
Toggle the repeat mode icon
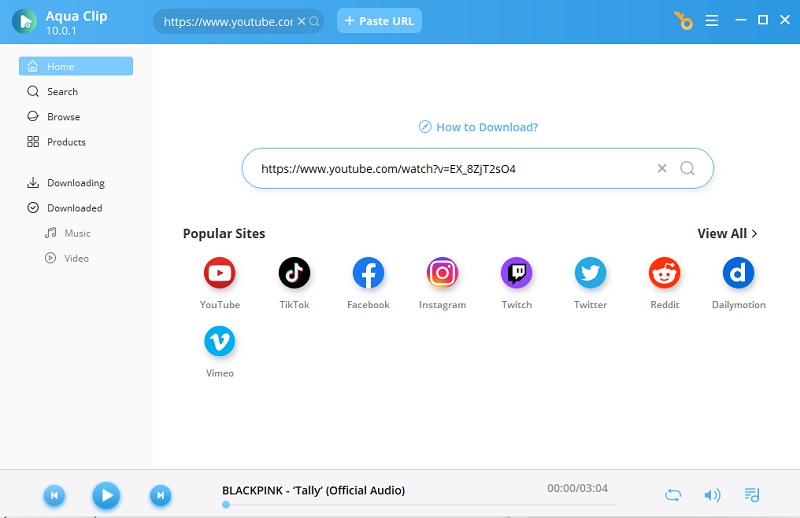coord(673,495)
